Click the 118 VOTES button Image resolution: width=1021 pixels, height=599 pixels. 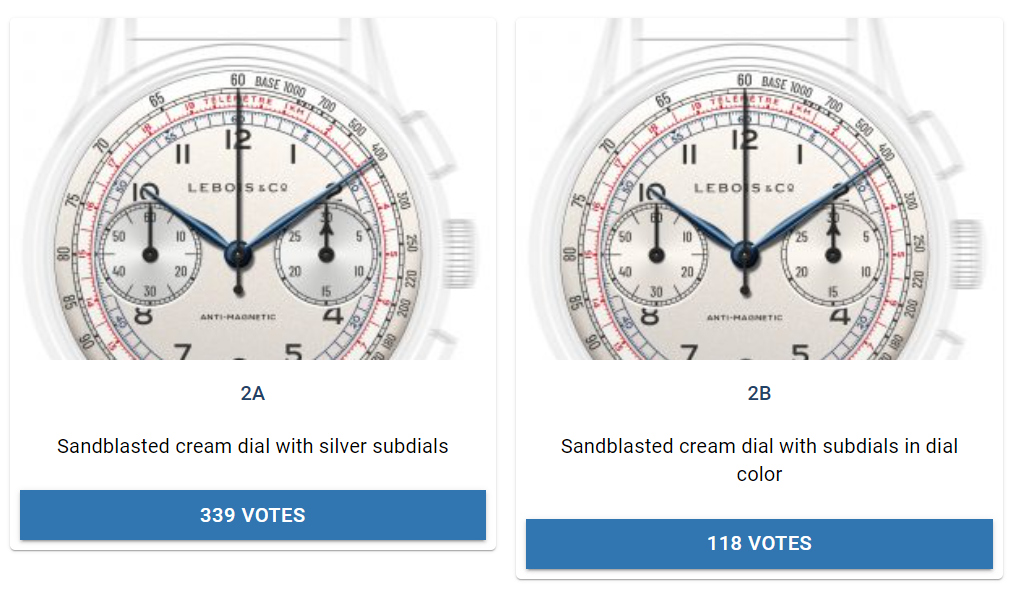(759, 544)
